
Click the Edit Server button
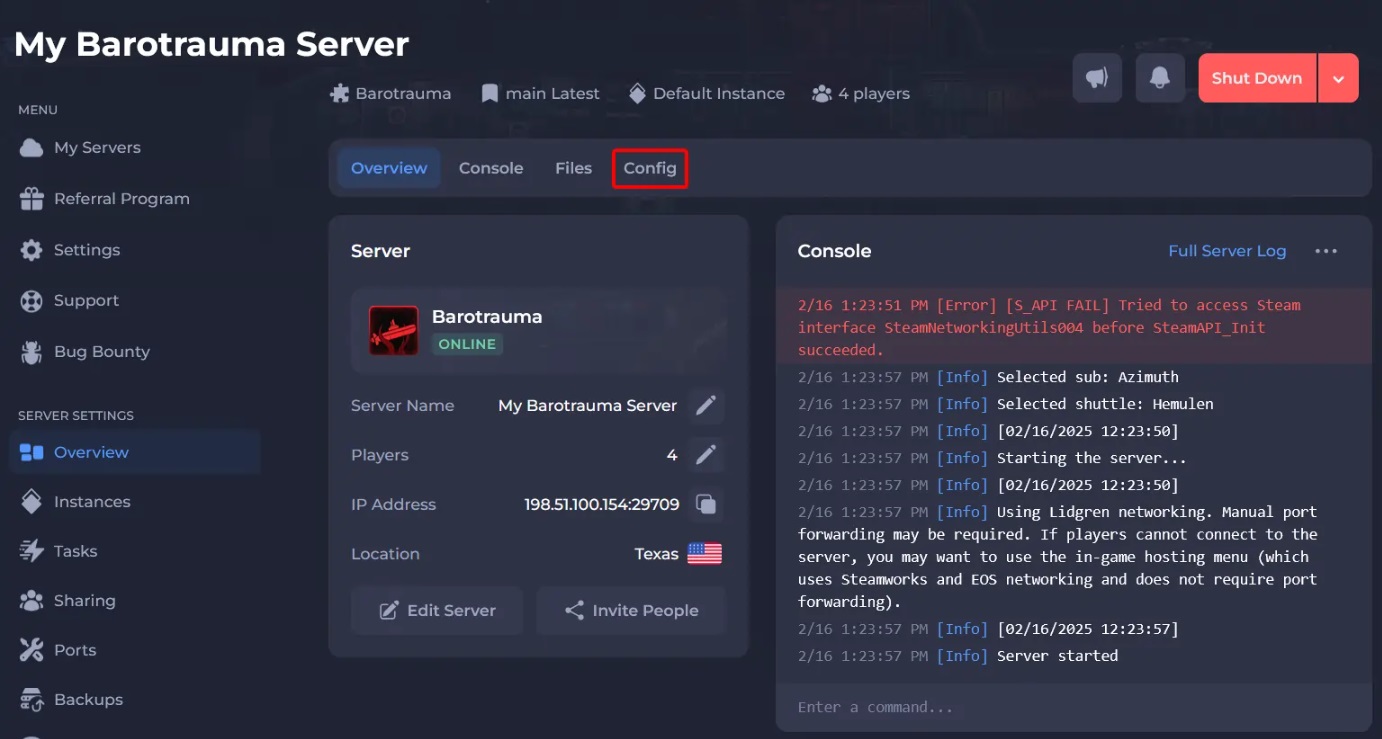pos(437,611)
